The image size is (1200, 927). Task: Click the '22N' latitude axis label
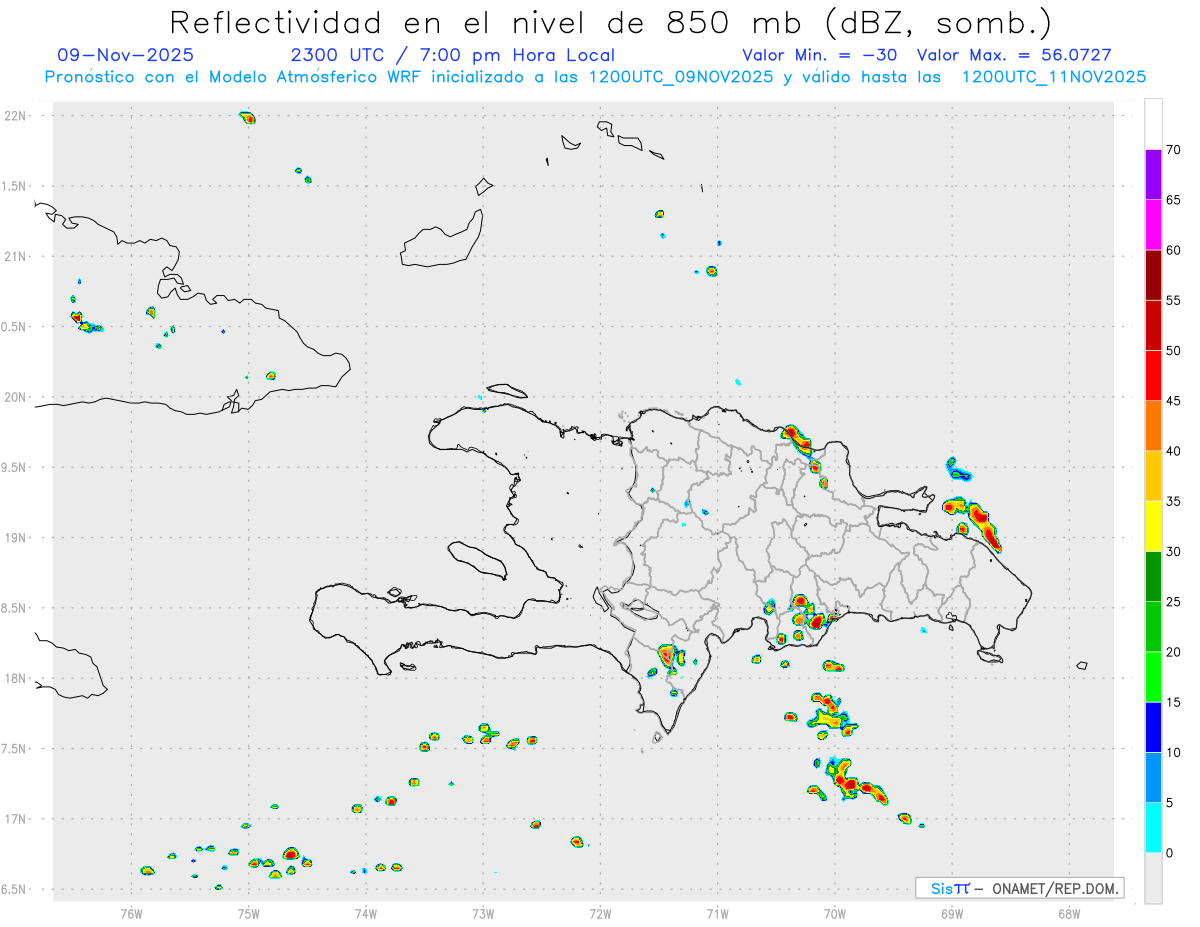click(x=16, y=116)
